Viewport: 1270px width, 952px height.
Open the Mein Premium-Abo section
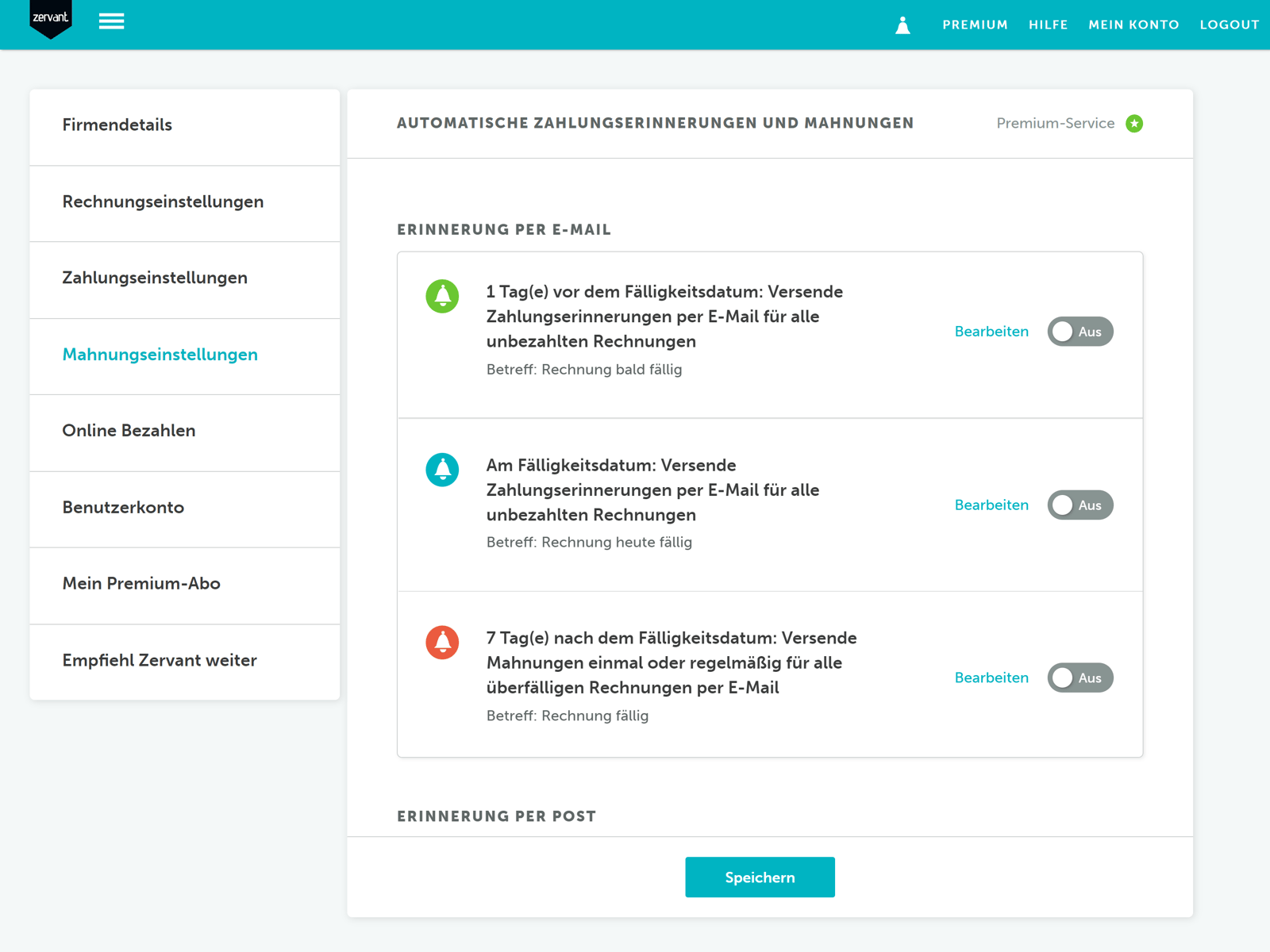pos(140,583)
